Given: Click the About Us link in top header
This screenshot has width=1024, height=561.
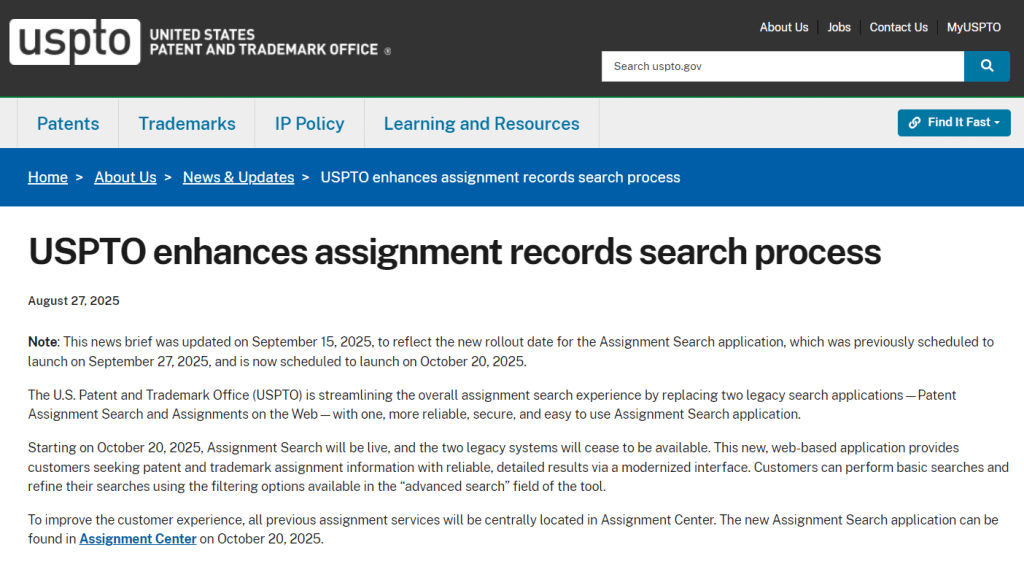Looking at the screenshot, I should click(x=783, y=27).
